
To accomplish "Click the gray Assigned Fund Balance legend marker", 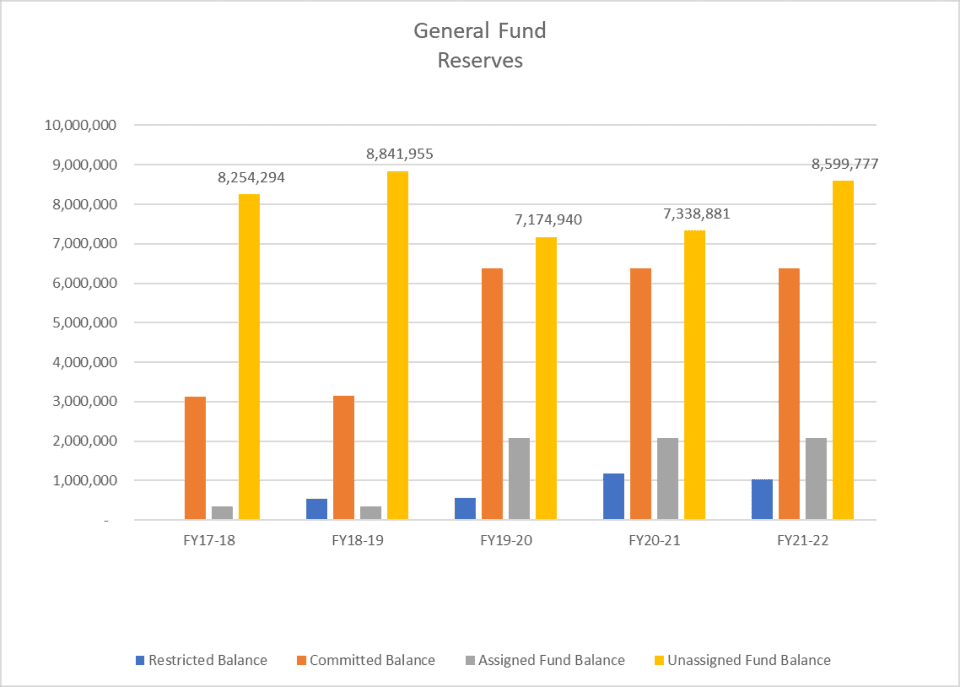I will tap(468, 660).
